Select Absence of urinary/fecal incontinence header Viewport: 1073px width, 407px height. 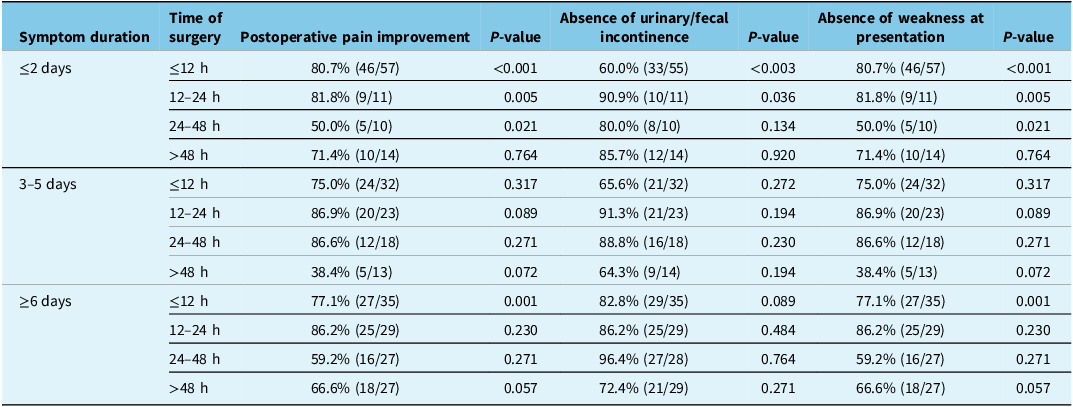643,27
